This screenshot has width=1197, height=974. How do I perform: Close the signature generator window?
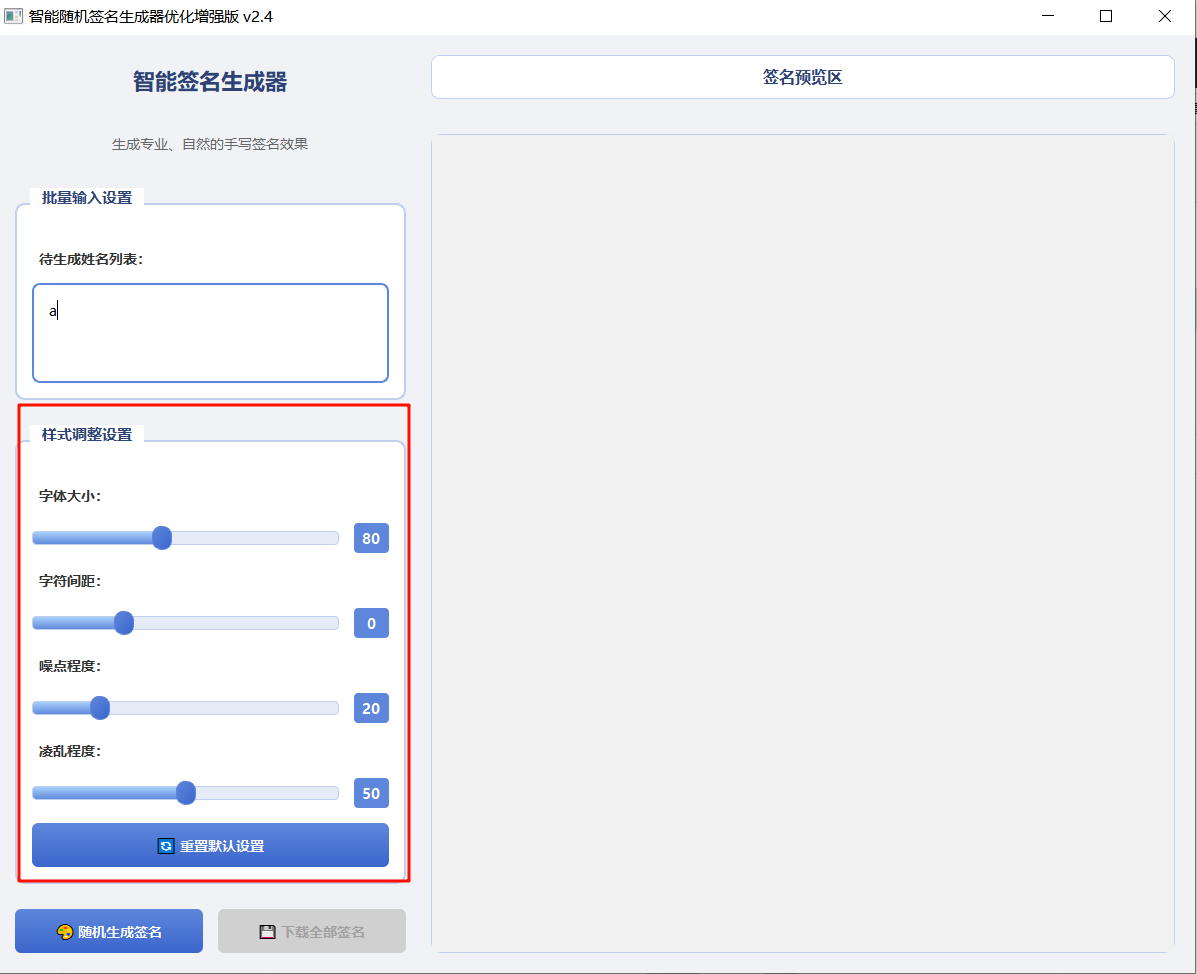[x=1164, y=17]
